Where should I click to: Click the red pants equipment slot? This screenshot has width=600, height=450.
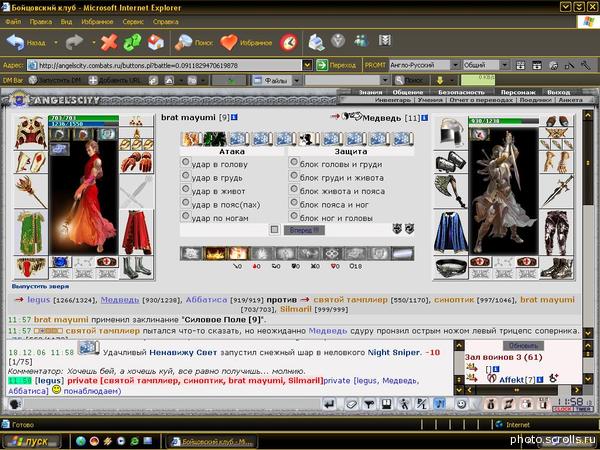(137, 232)
